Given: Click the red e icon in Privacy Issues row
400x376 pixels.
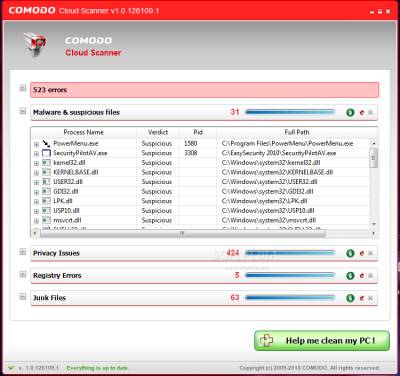Looking at the screenshot, I should click(361, 253).
